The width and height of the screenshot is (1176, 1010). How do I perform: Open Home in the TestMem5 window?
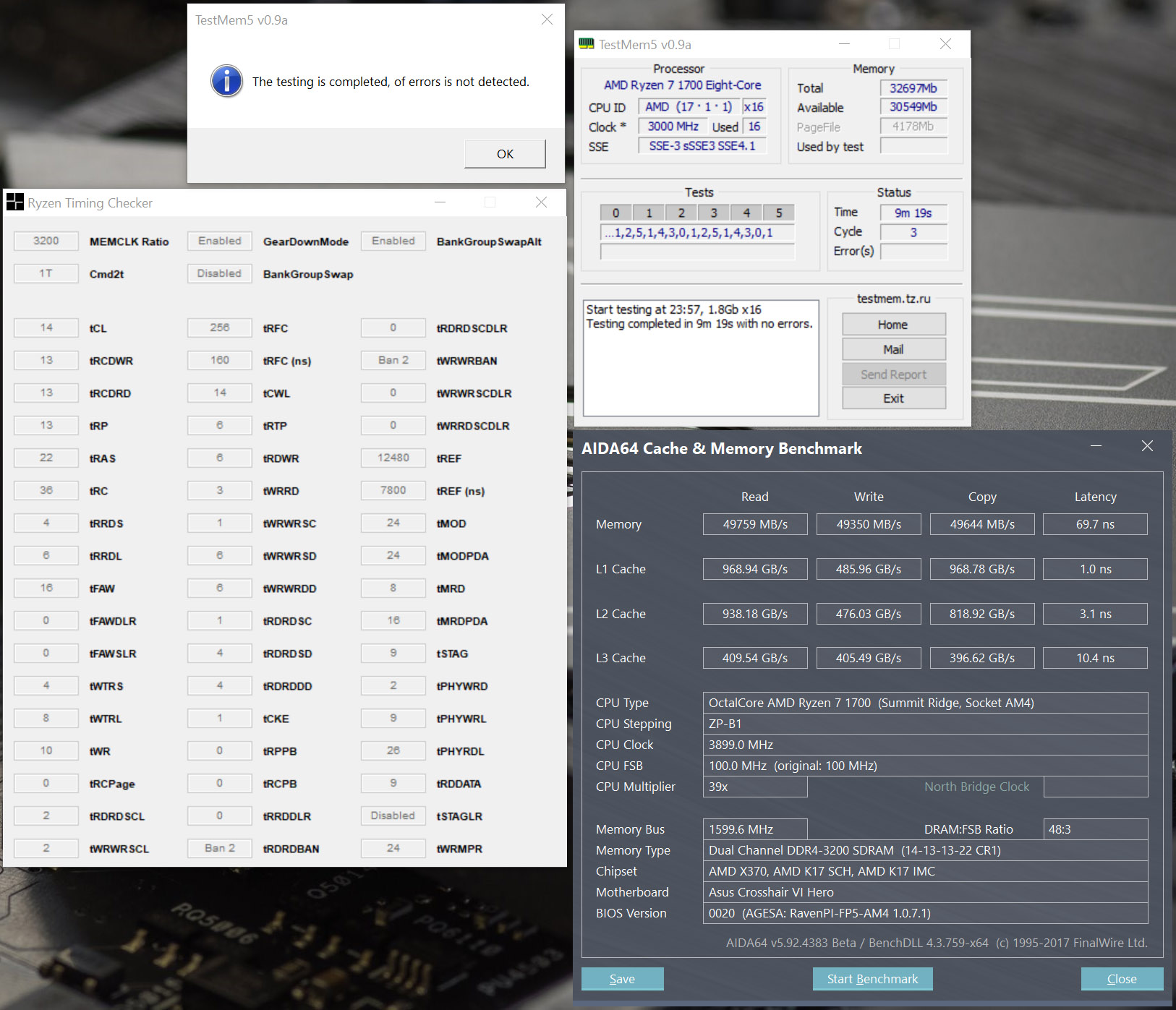pyautogui.click(x=893, y=325)
